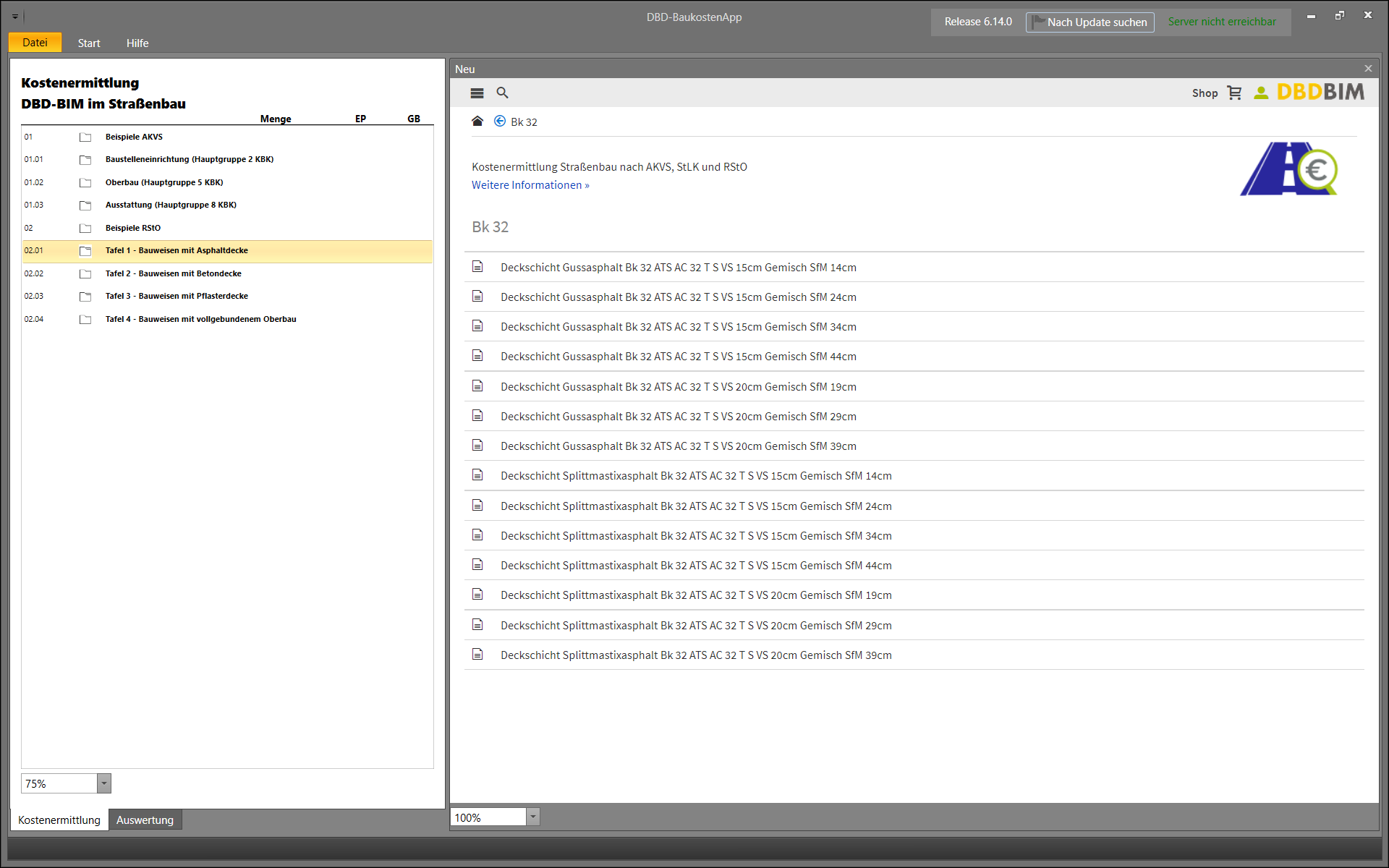This screenshot has width=1389, height=868.
Task: Click document icon for Splittmastixasphalt 20cm SfM 39cm
Action: (477, 654)
